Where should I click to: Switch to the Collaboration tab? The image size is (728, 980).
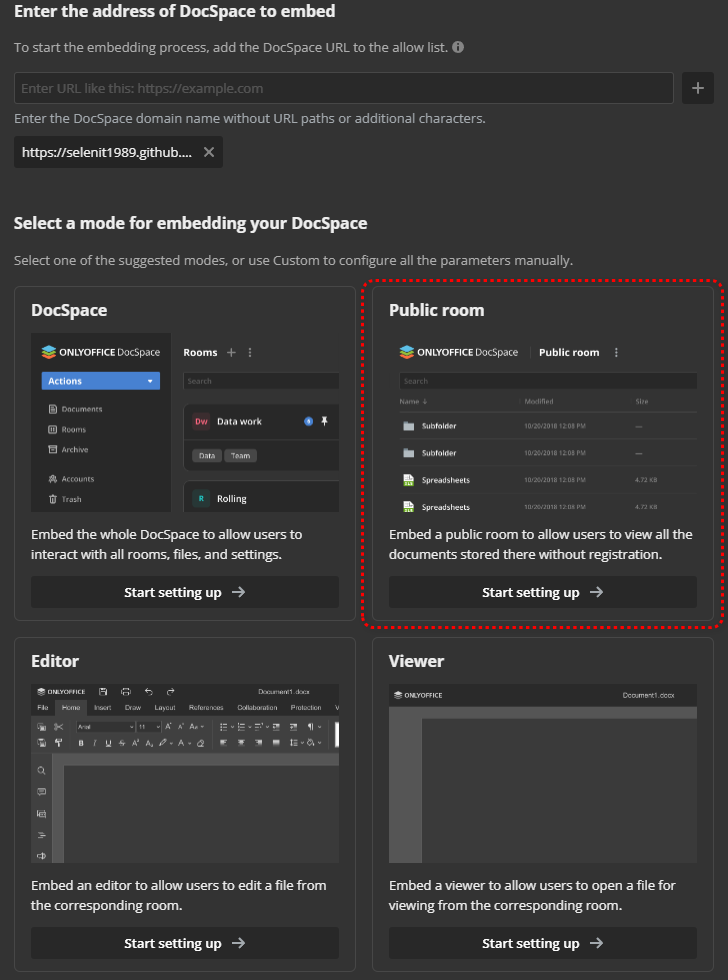(x=257, y=708)
